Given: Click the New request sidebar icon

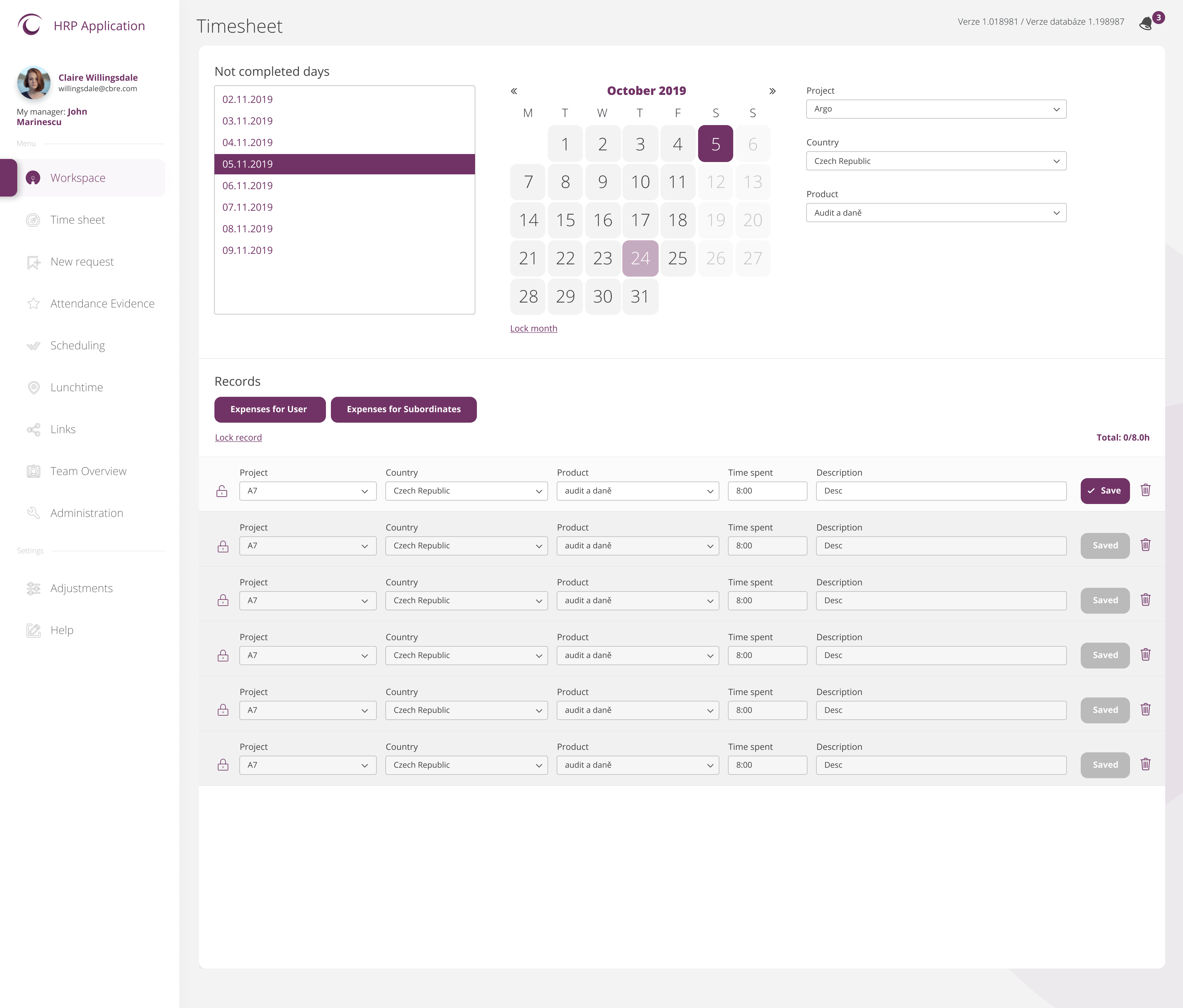Looking at the screenshot, I should 33,262.
